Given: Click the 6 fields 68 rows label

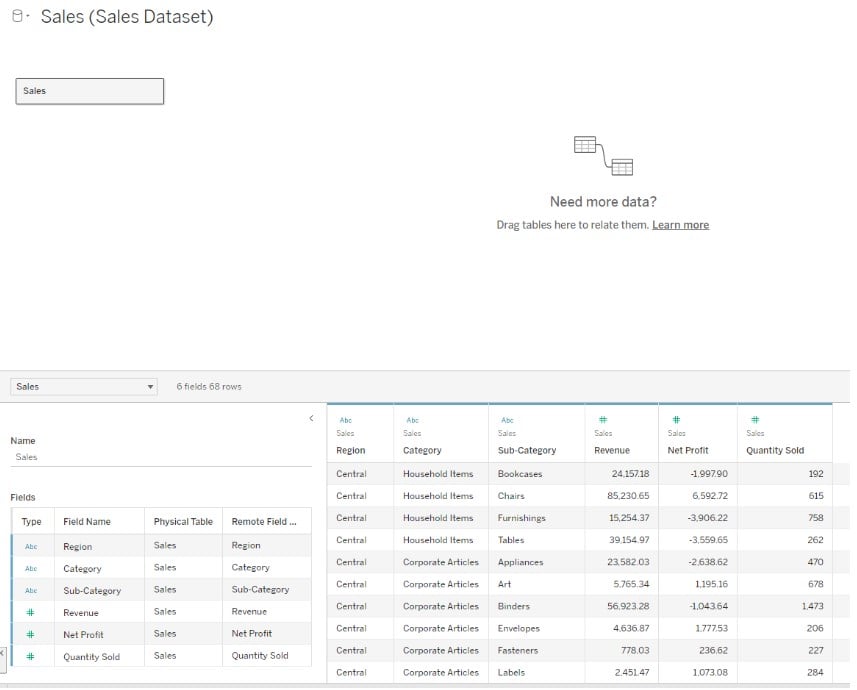Looking at the screenshot, I should [x=209, y=387].
